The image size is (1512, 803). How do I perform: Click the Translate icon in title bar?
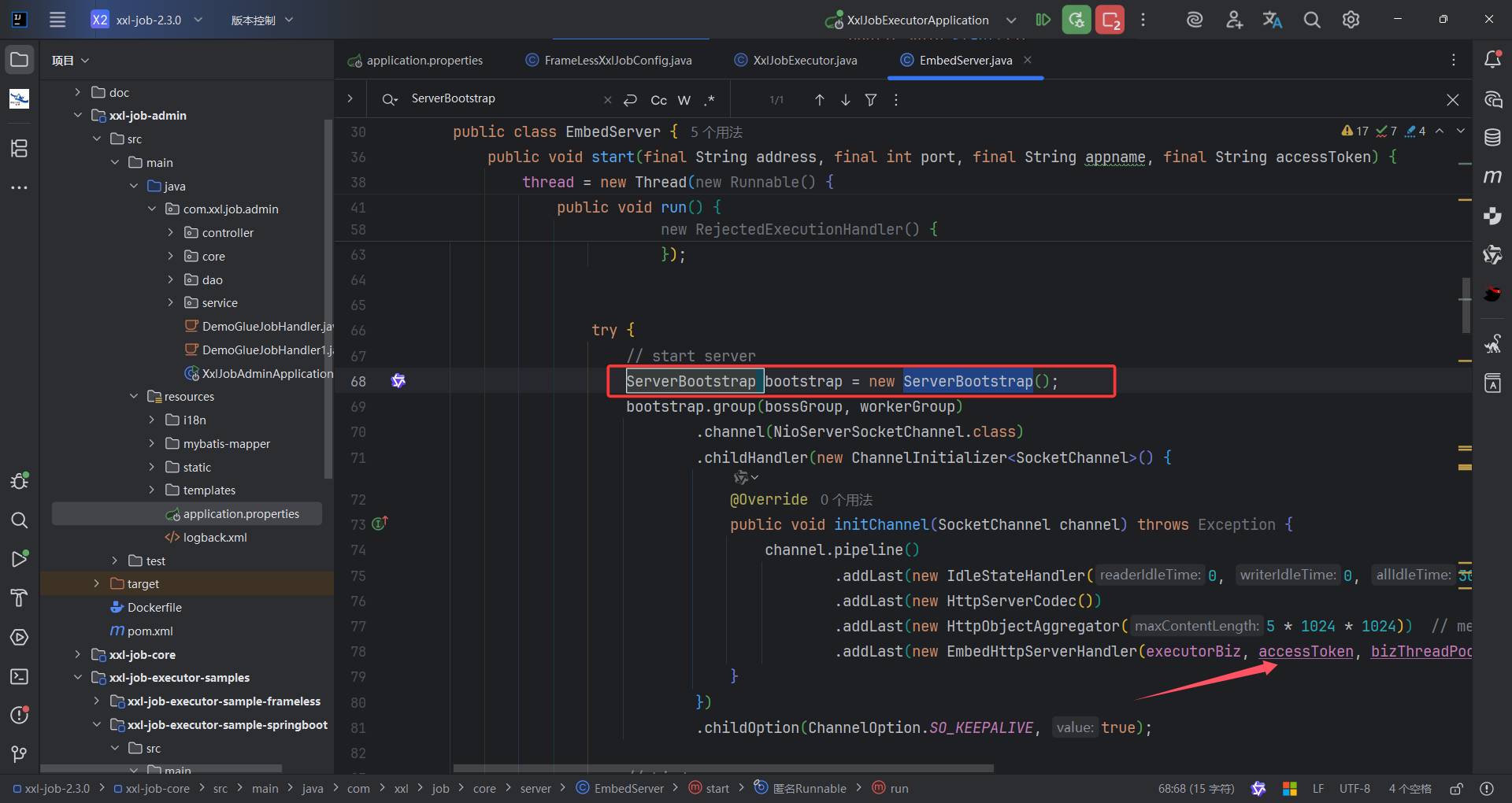[x=1273, y=20]
